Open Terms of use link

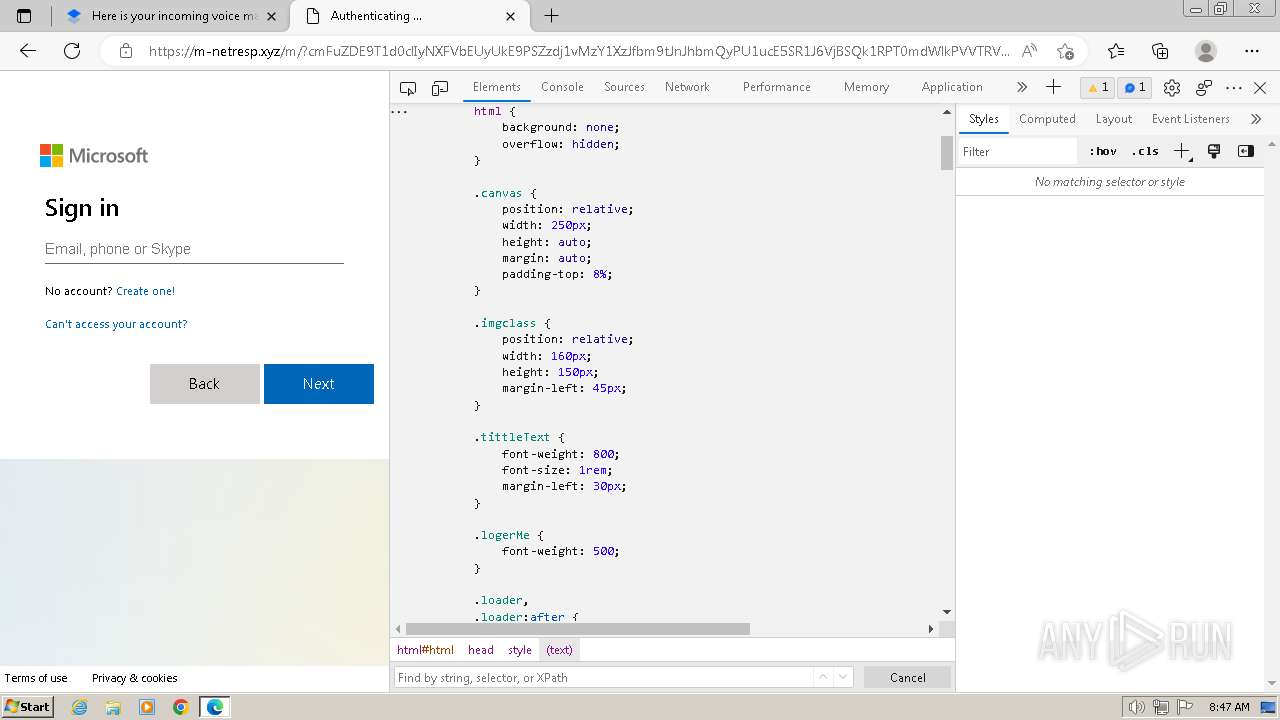coord(36,678)
